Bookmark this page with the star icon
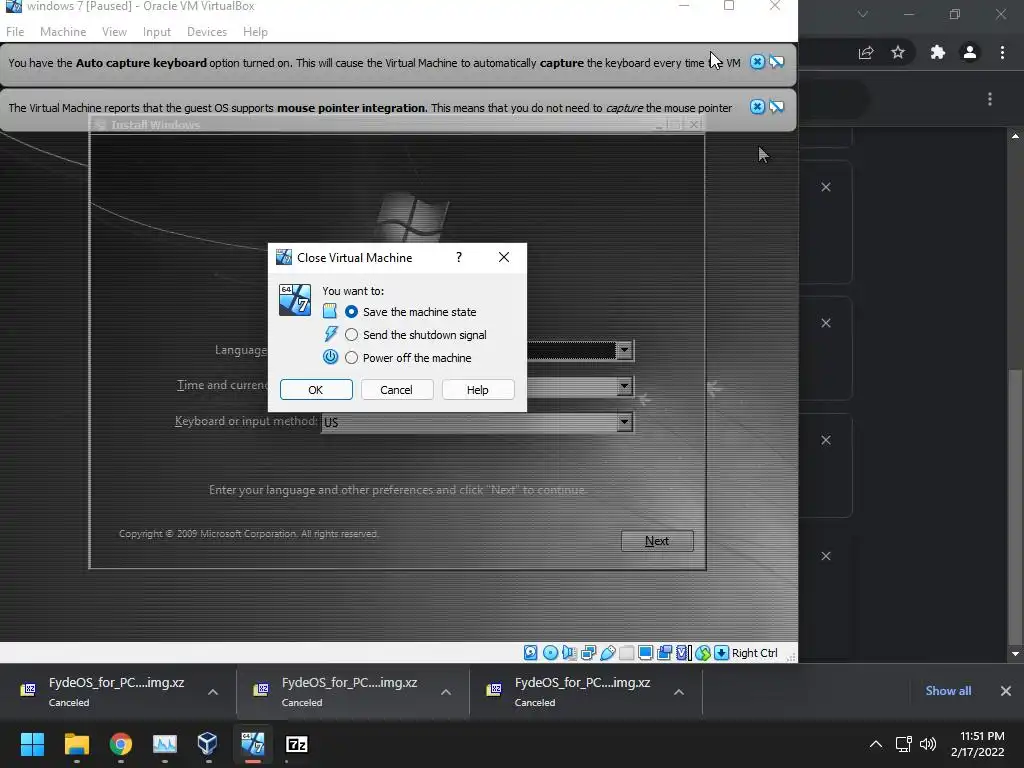This screenshot has height=768, width=1024. (x=898, y=53)
